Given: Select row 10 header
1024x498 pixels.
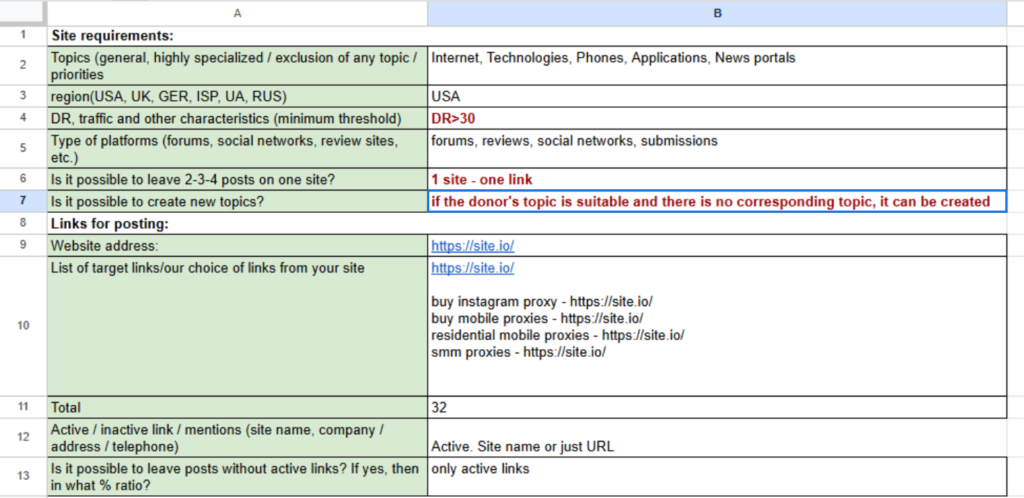Looking at the screenshot, I should [24, 326].
